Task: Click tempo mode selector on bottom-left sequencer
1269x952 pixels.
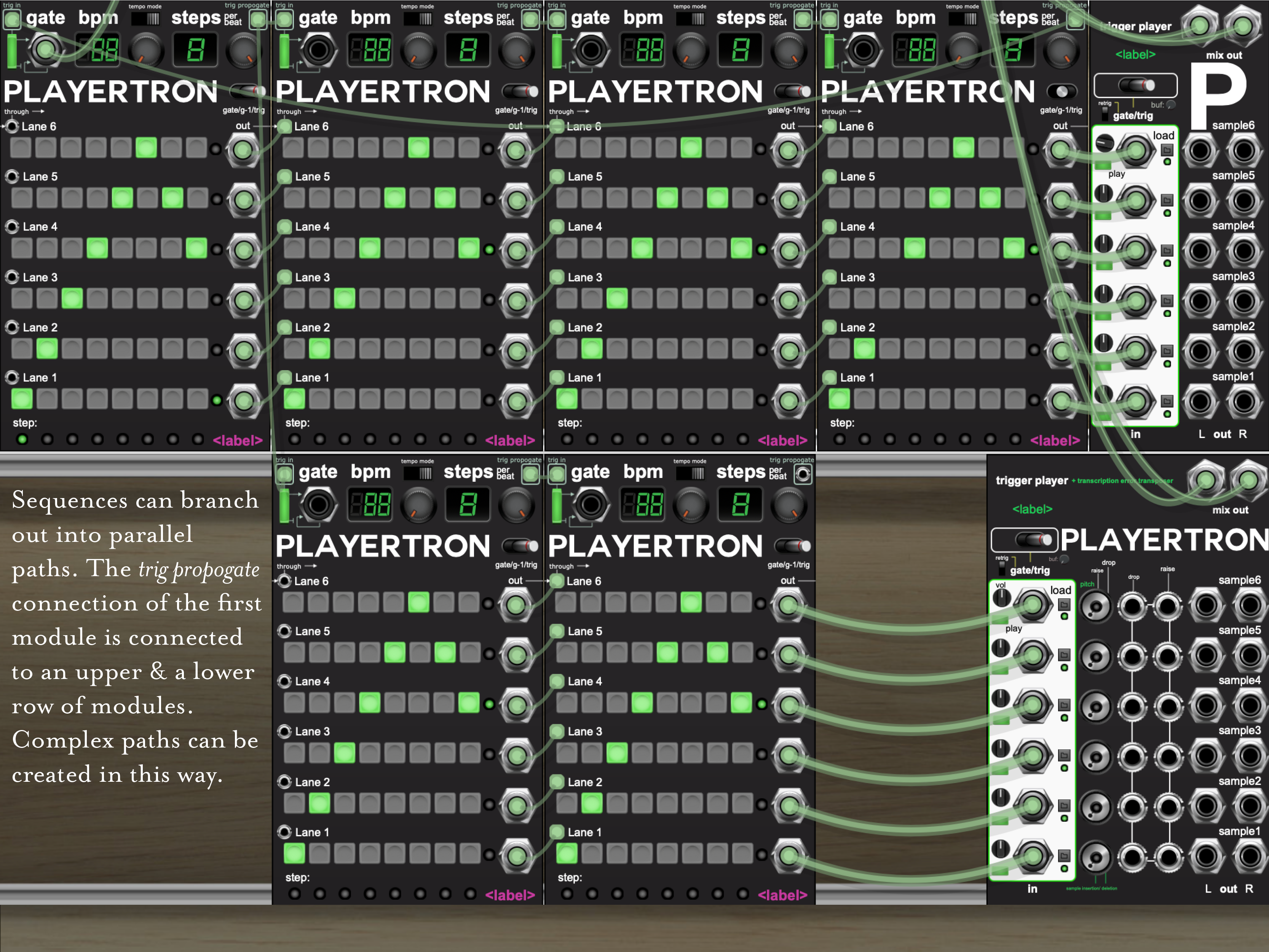Action: pos(418,473)
